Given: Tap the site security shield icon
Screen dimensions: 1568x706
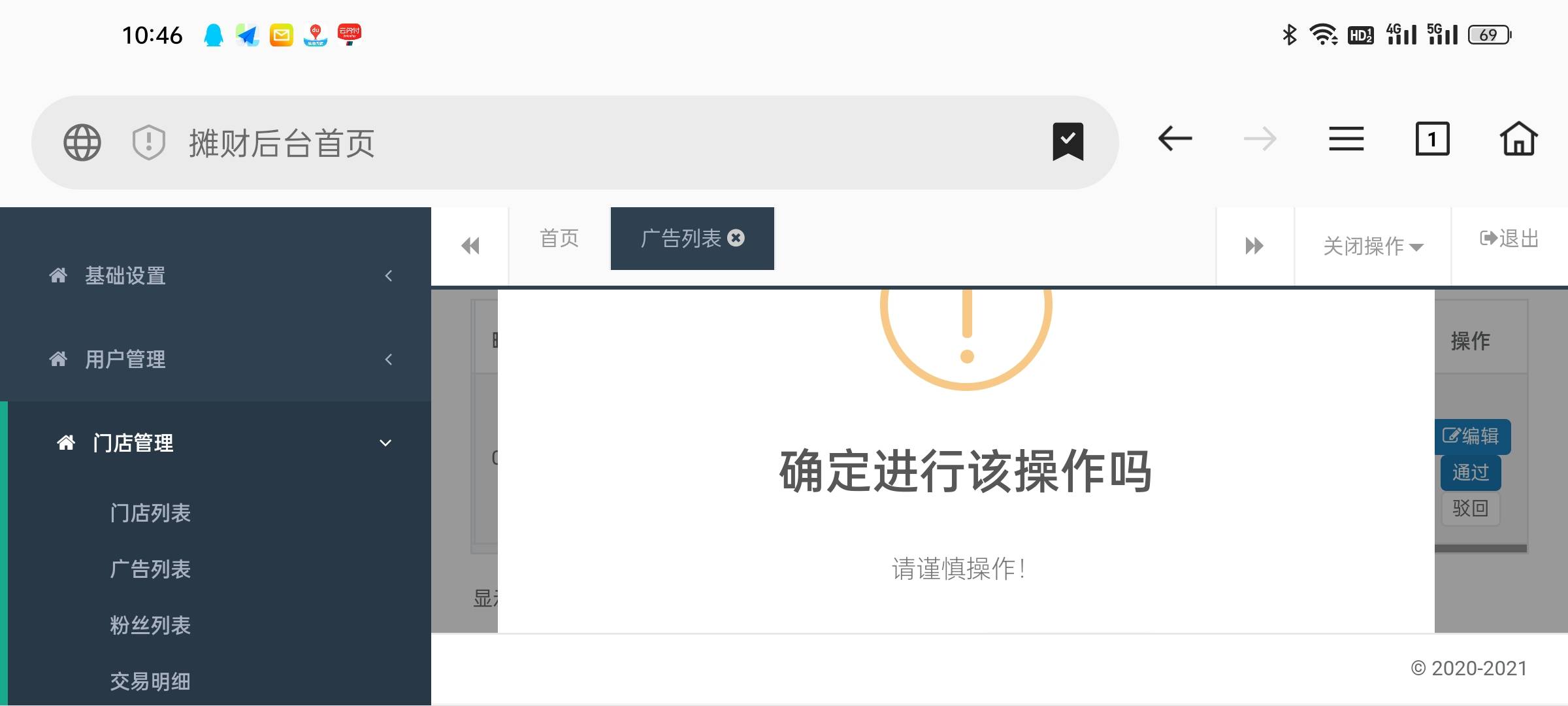Looking at the screenshot, I should pyautogui.click(x=149, y=143).
